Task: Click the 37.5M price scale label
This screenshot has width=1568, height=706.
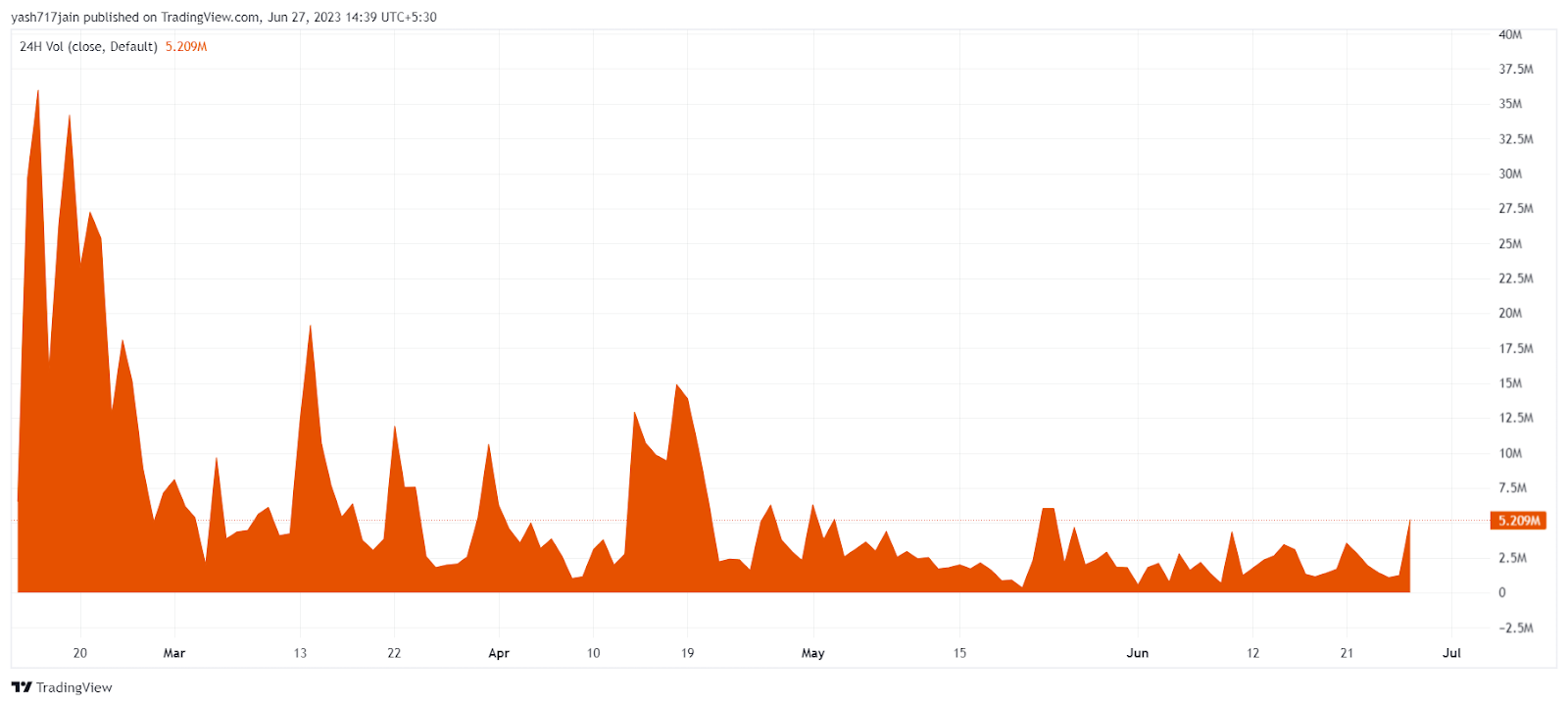Action: pos(1515,69)
